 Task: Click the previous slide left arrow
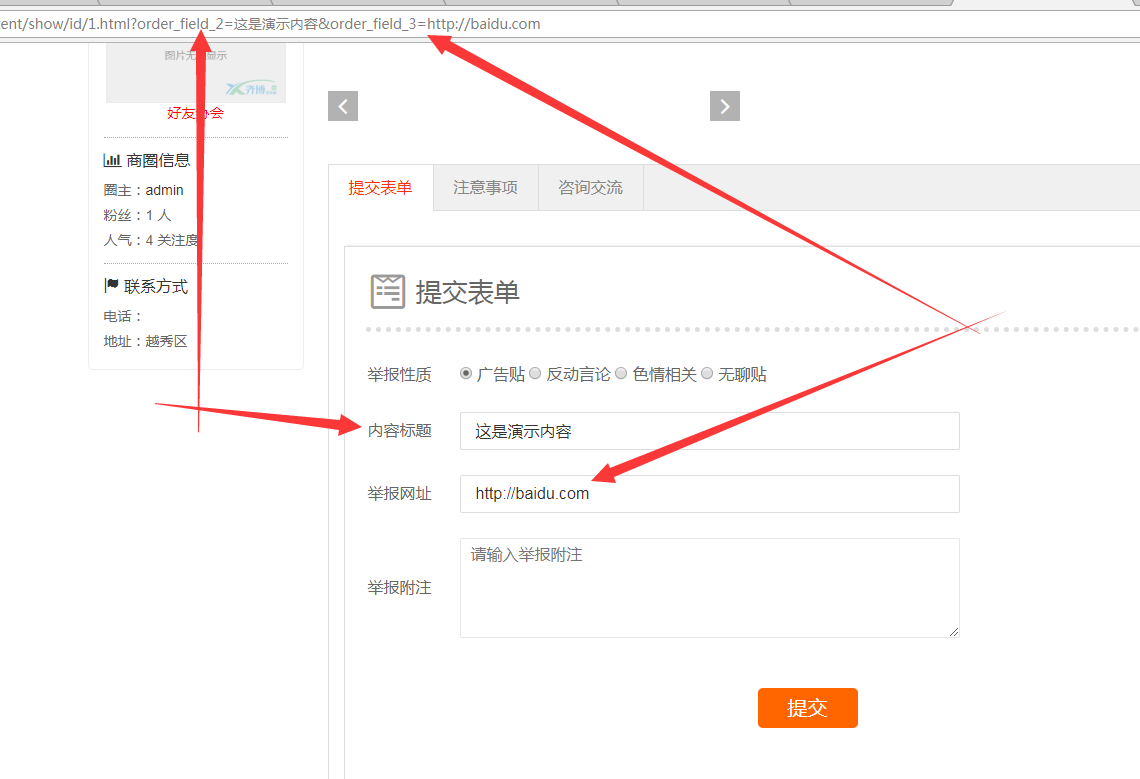coord(343,106)
